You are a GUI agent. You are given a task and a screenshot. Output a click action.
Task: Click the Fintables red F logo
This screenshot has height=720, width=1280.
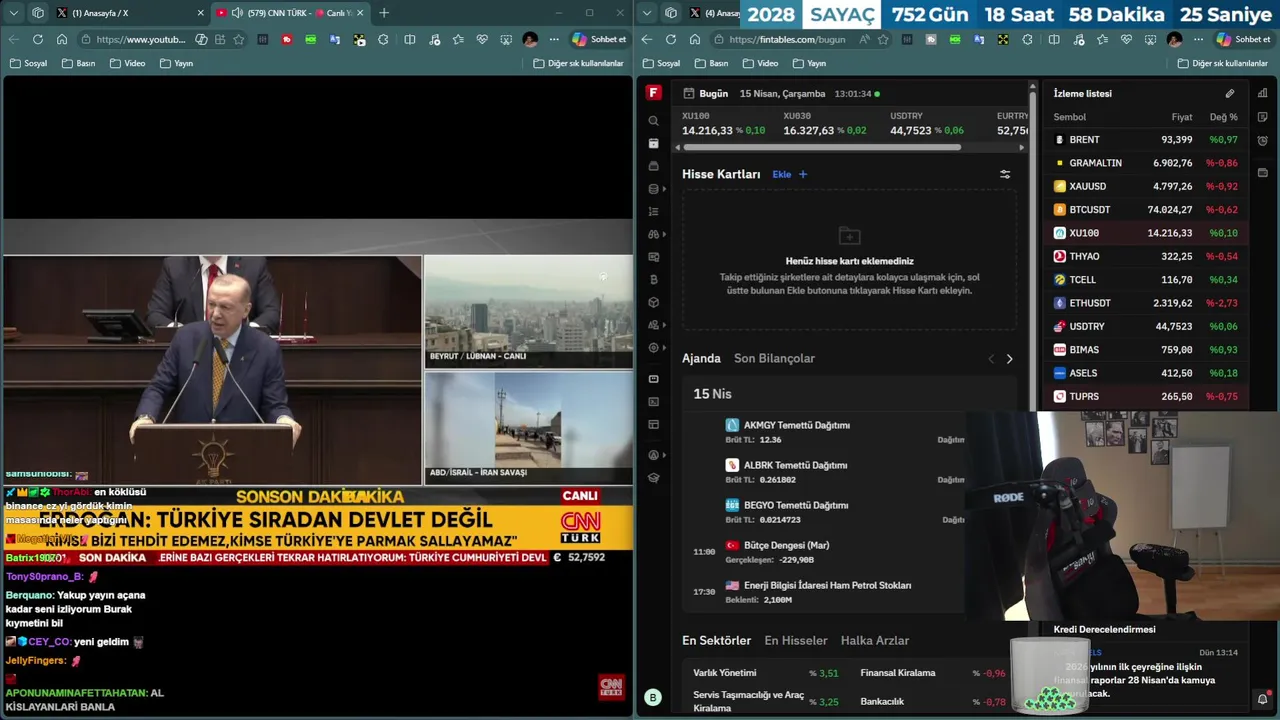(x=654, y=93)
